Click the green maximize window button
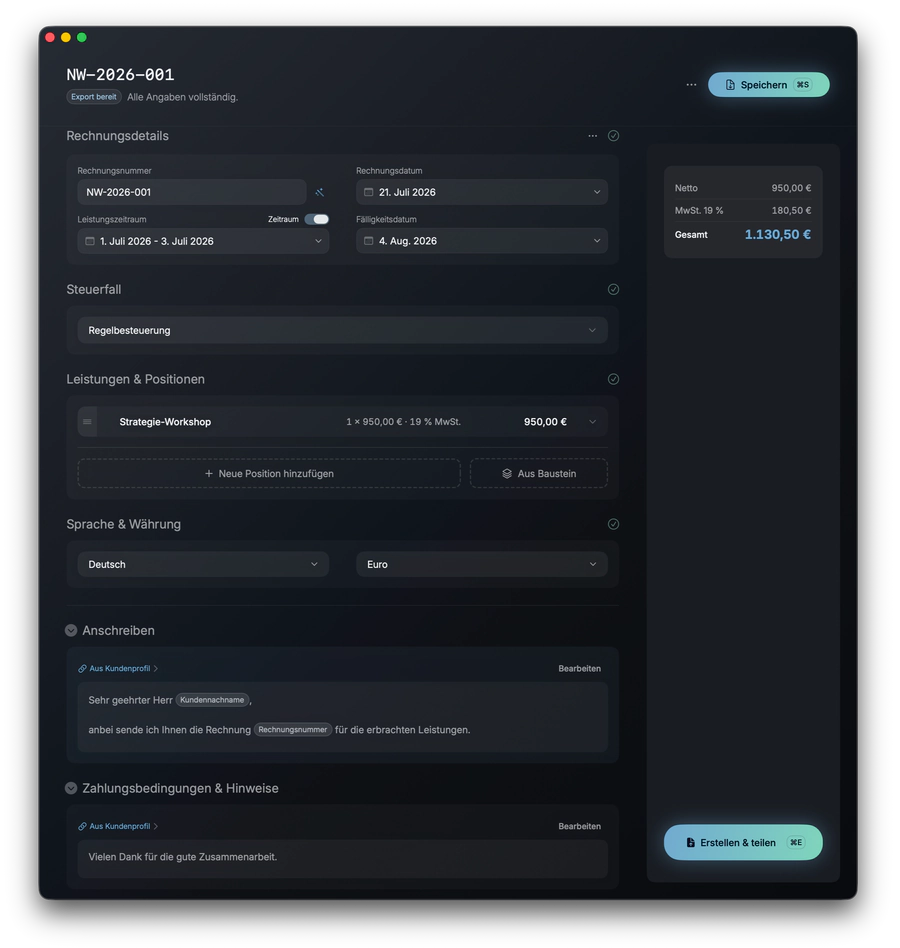Viewport: 900px width, 948px height. pyautogui.click(x=82, y=37)
